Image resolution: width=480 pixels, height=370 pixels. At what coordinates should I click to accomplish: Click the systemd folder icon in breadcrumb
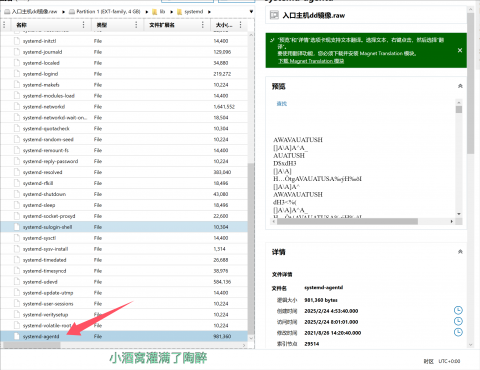179,12
